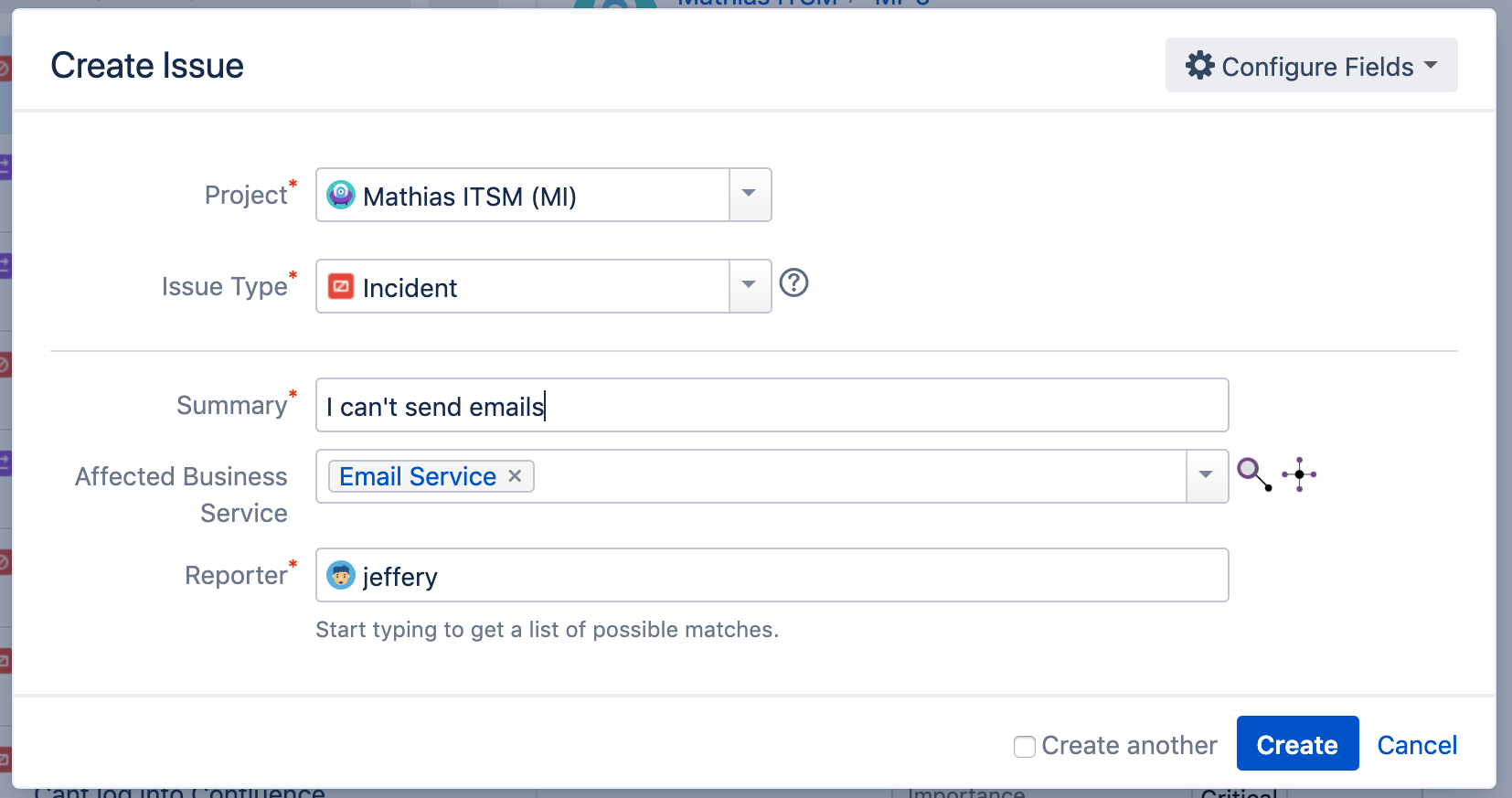The height and width of the screenshot is (798, 1512).
Task: Click the Configure Fields gear icon
Action: 1199,65
